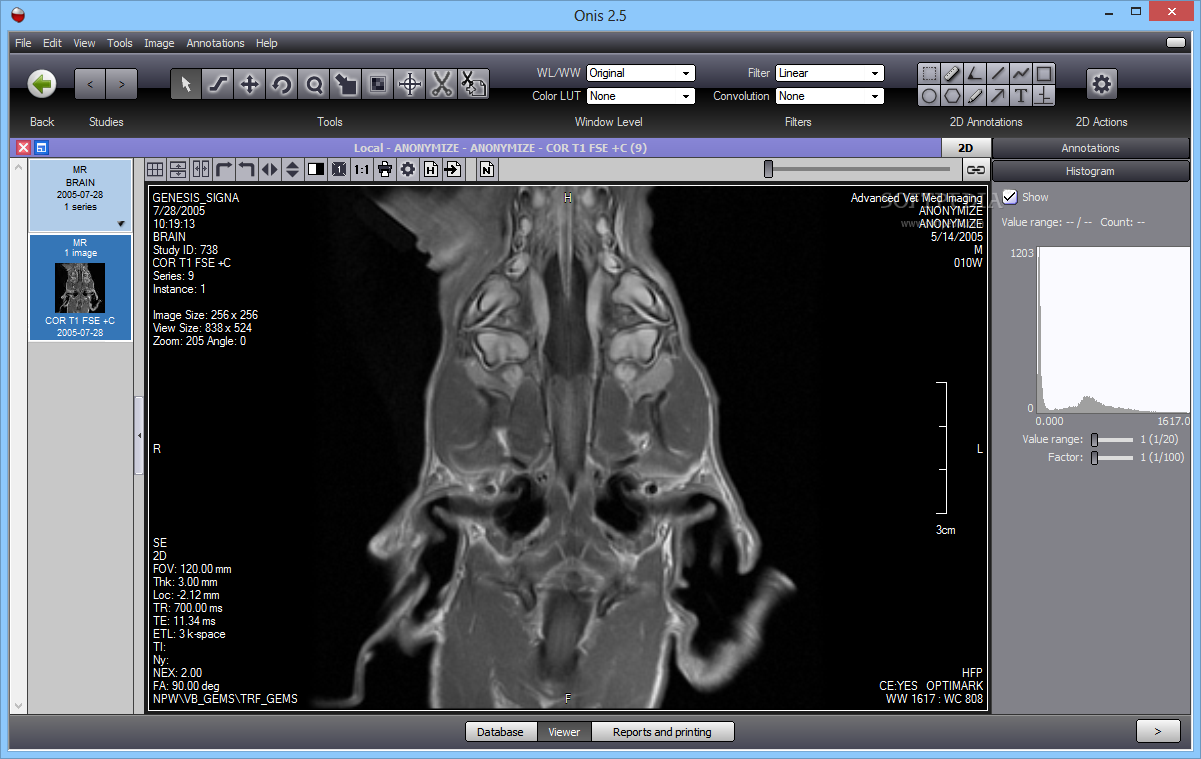Click the export arrow document icon
This screenshot has width=1201, height=759.
(x=453, y=170)
